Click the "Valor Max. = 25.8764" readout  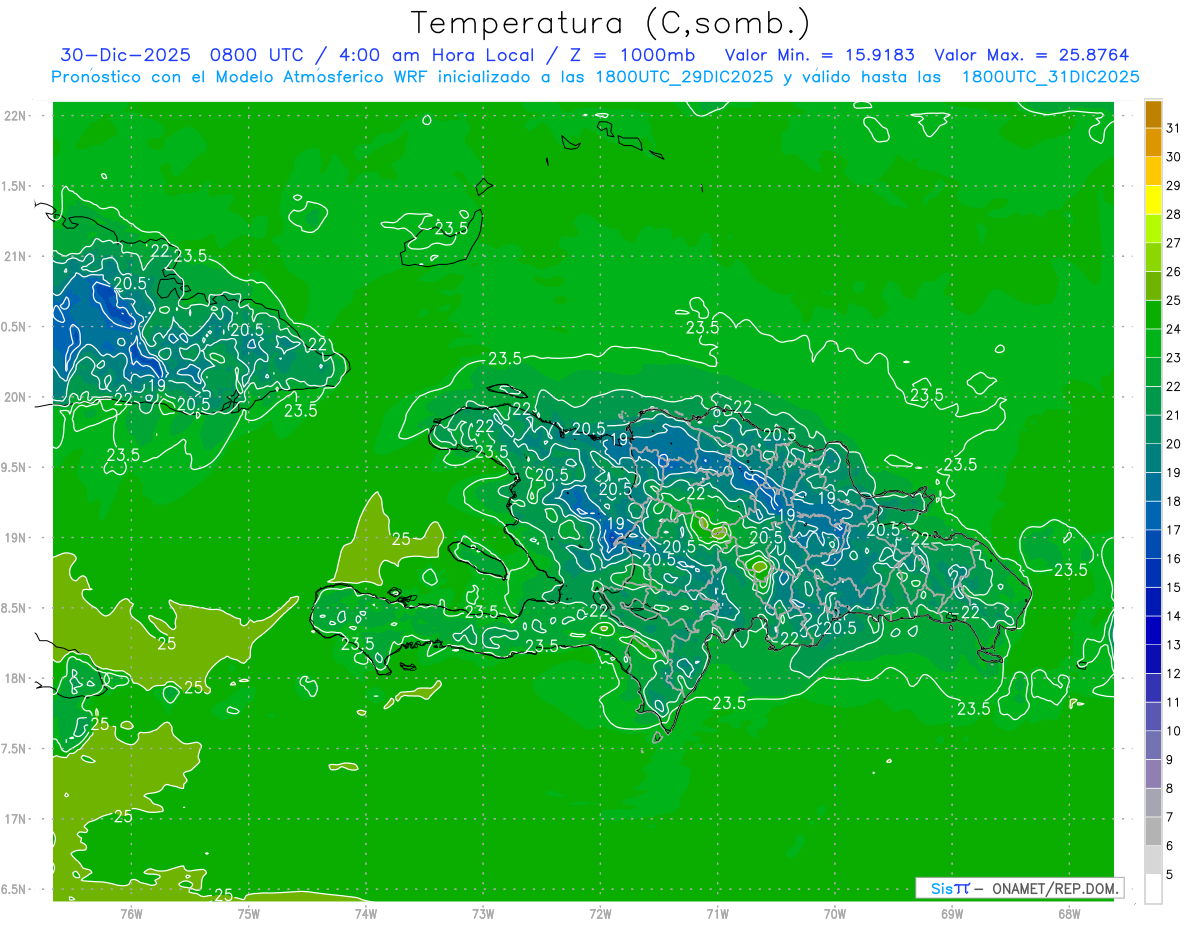tap(1031, 55)
